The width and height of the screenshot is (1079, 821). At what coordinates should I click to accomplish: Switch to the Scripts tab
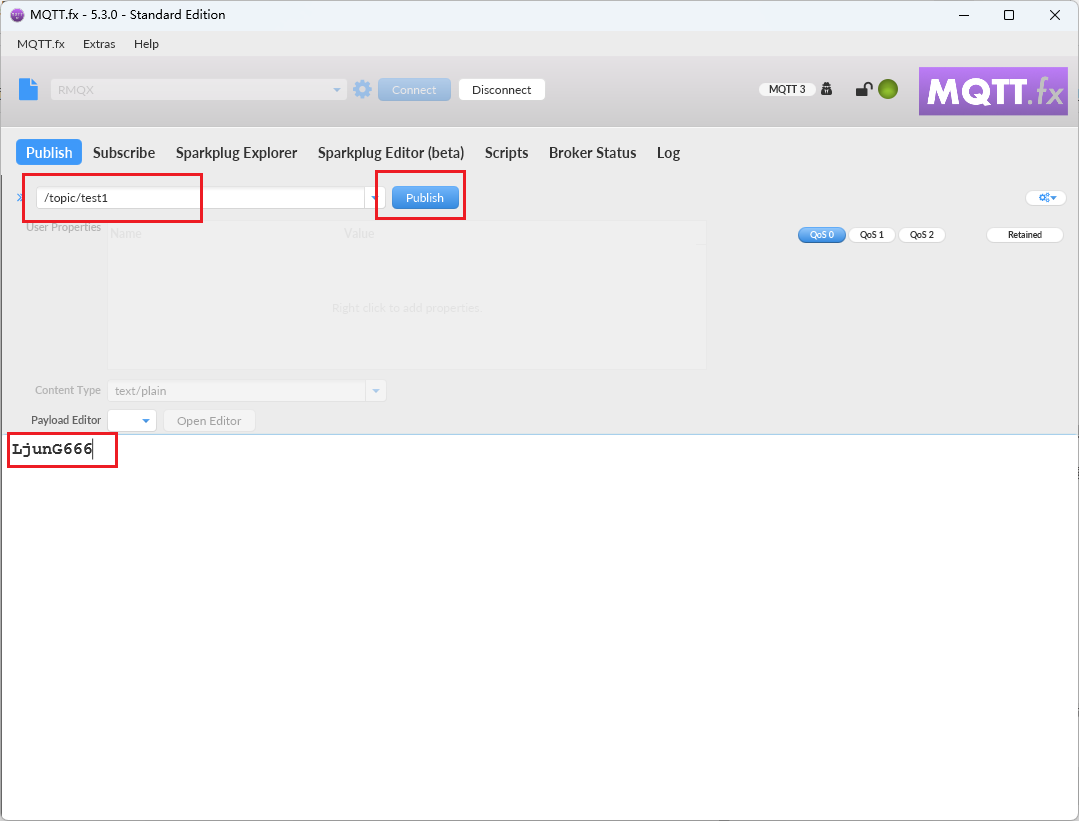506,153
